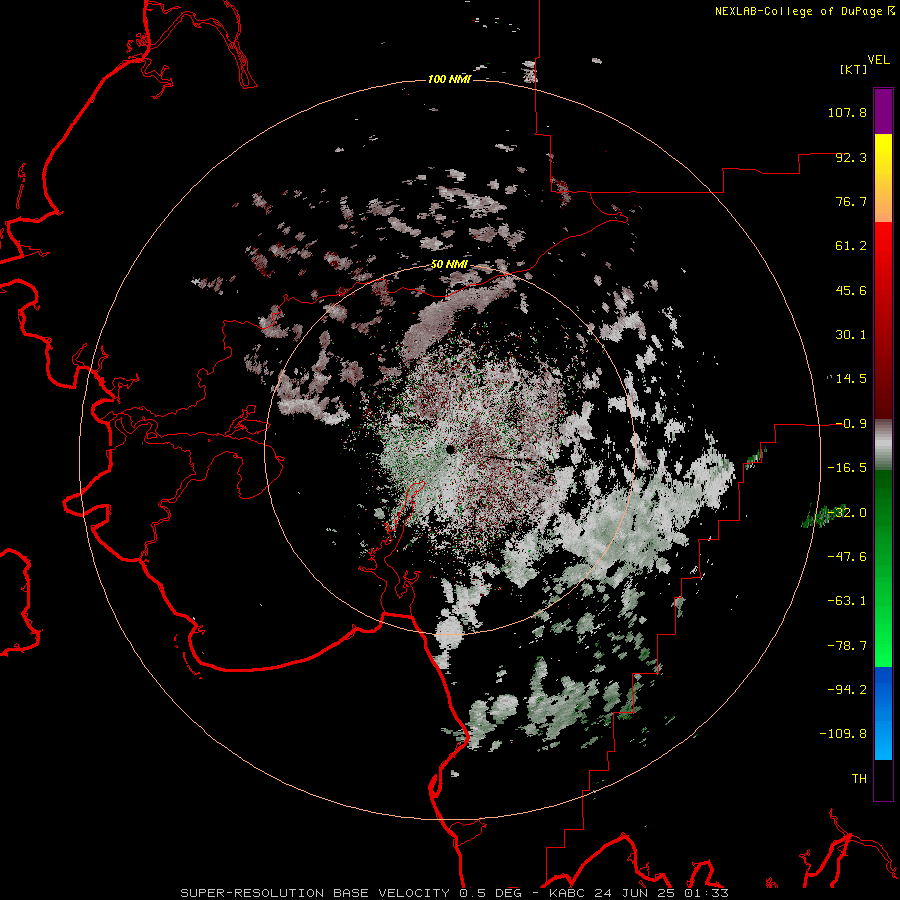Pick the black TH segment of the scale
The image size is (900, 900).
pyautogui.click(x=883, y=780)
